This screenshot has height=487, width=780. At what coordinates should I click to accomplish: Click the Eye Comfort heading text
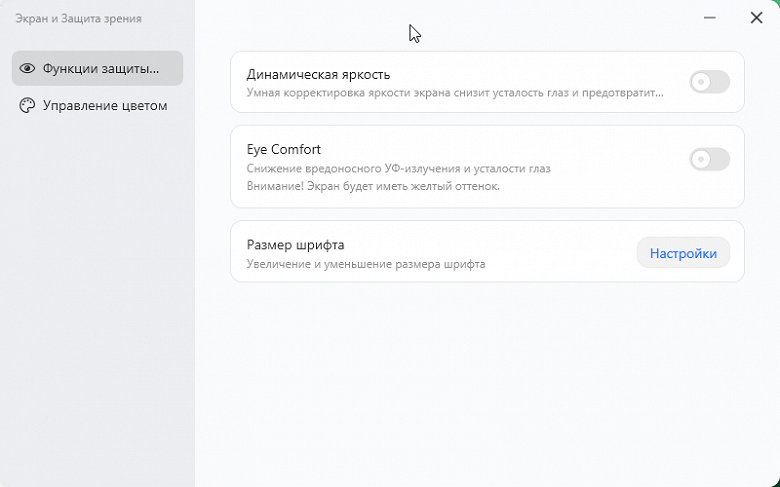tap(283, 149)
